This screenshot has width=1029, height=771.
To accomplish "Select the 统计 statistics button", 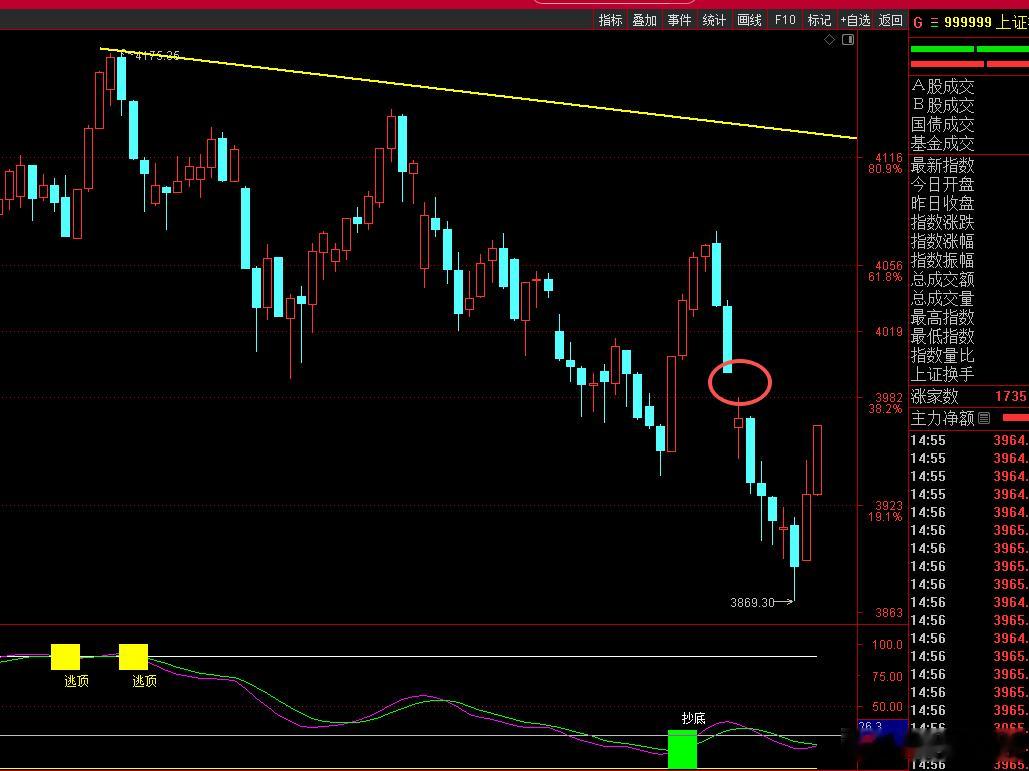I will (x=714, y=20).
